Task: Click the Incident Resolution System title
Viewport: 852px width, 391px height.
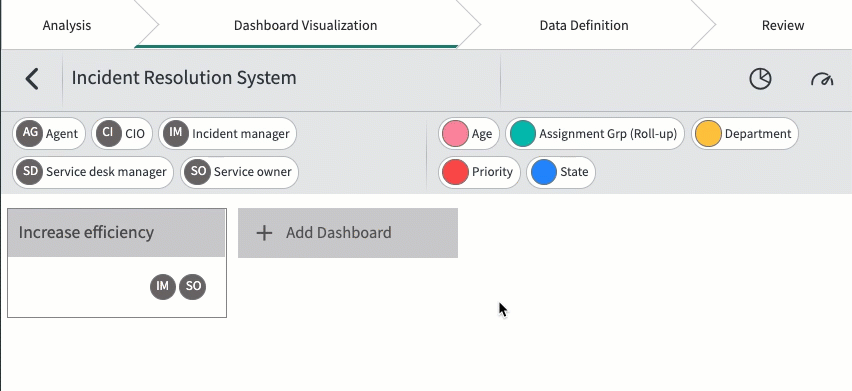Action: click(184, 78)
